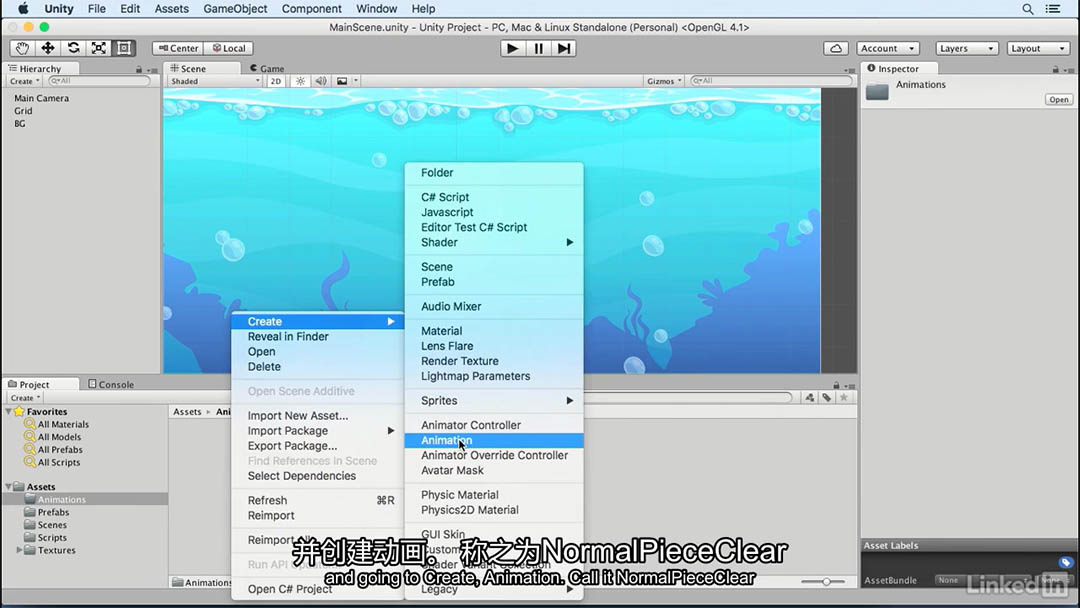Open the Account dropdown
The height and width of the screenshot is (608, 1080).
(x=888, y=48)
